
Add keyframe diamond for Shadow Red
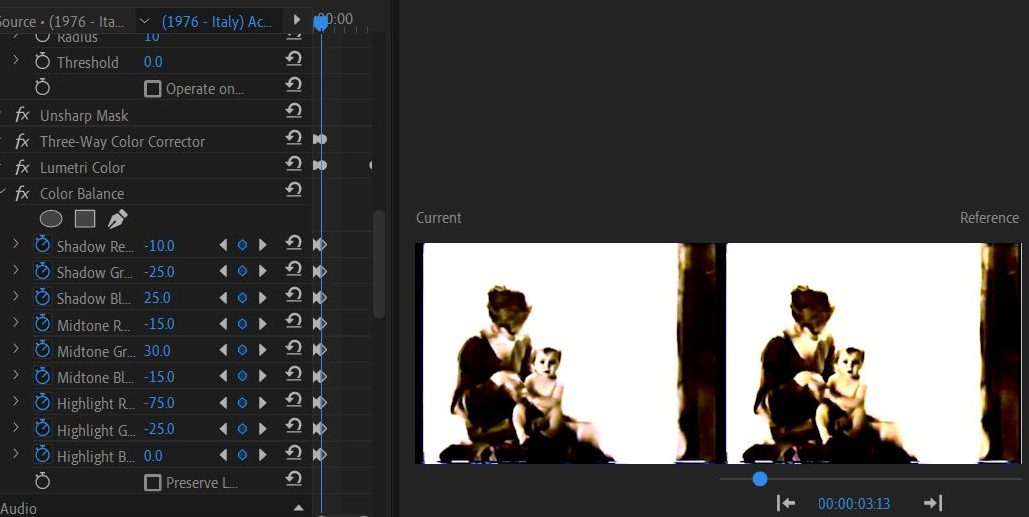(x=242, y=245)
